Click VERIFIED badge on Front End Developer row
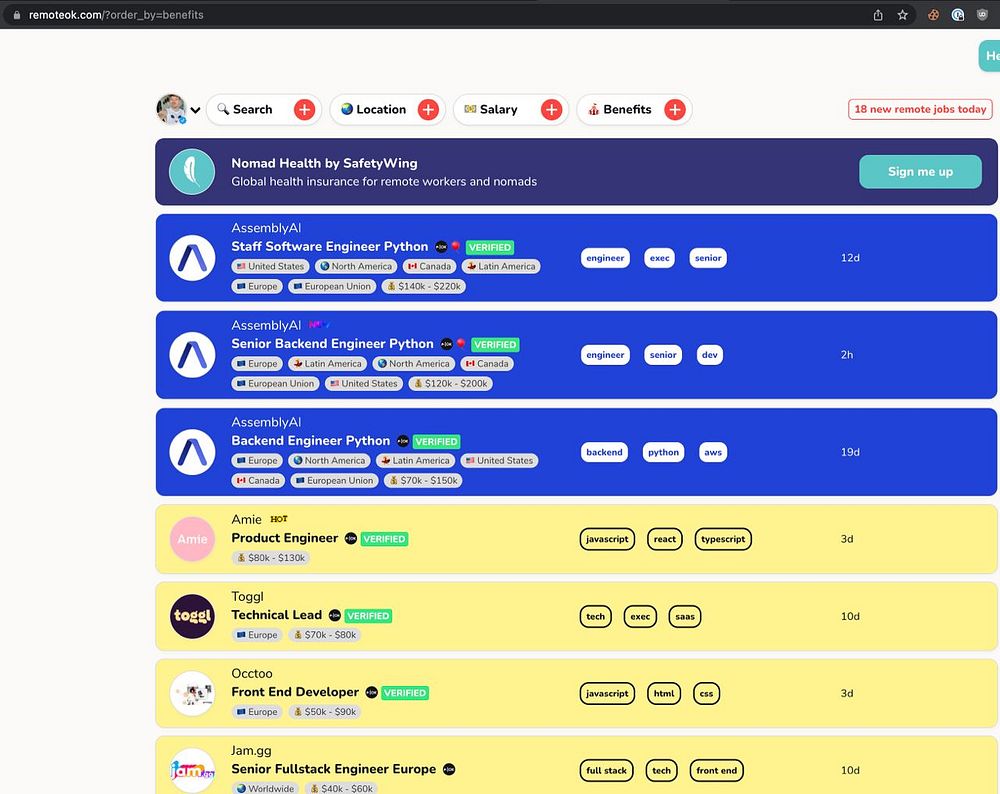Screen dimensions: 1000x794 pyautogui.click(x=404, y=693)
